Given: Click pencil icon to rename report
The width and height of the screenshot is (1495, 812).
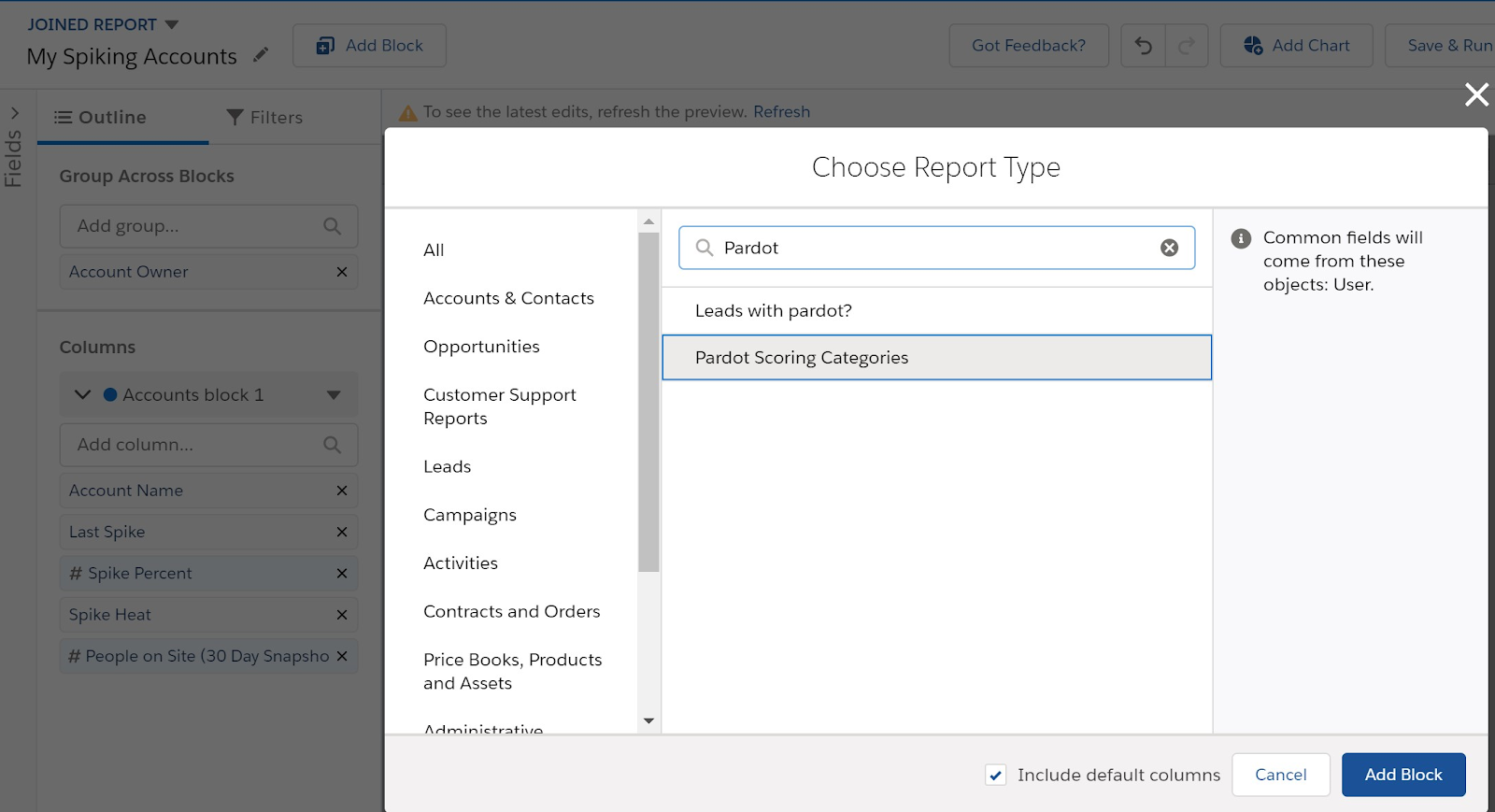Looking at the screenshot, I should pyautogui.click(x=261, y=55).
